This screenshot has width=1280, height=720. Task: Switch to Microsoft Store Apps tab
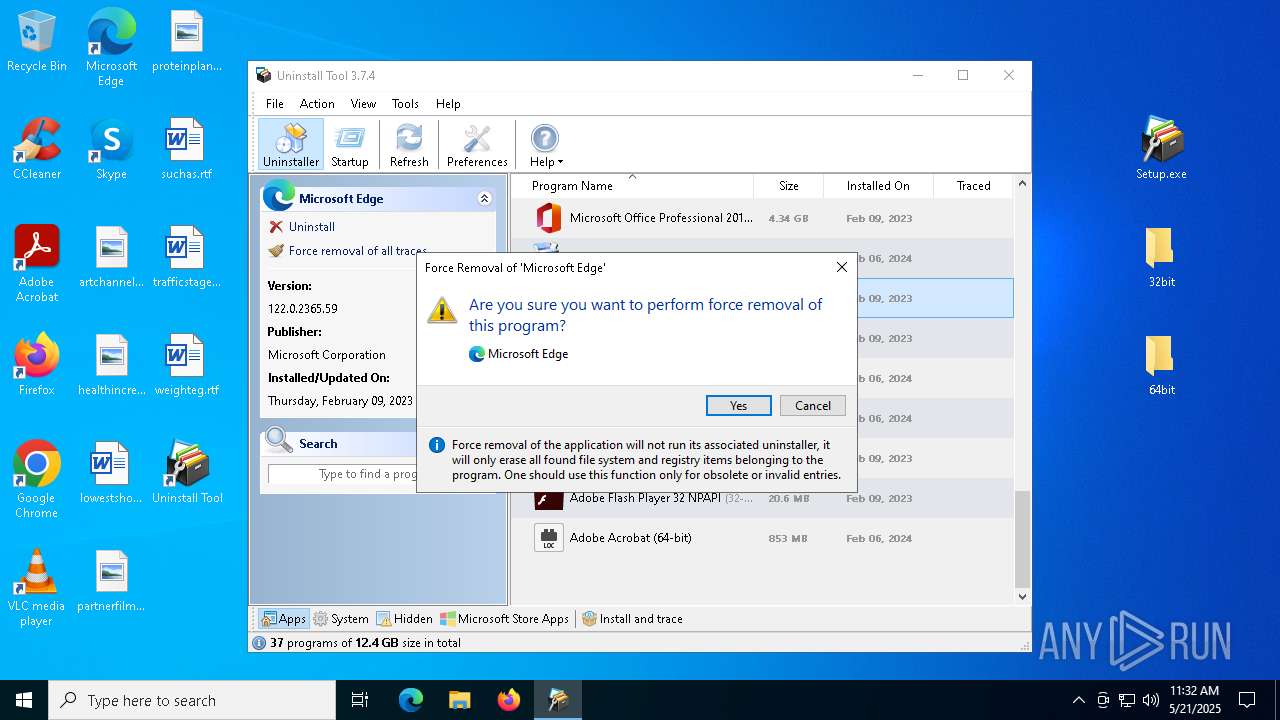point(505,619)
